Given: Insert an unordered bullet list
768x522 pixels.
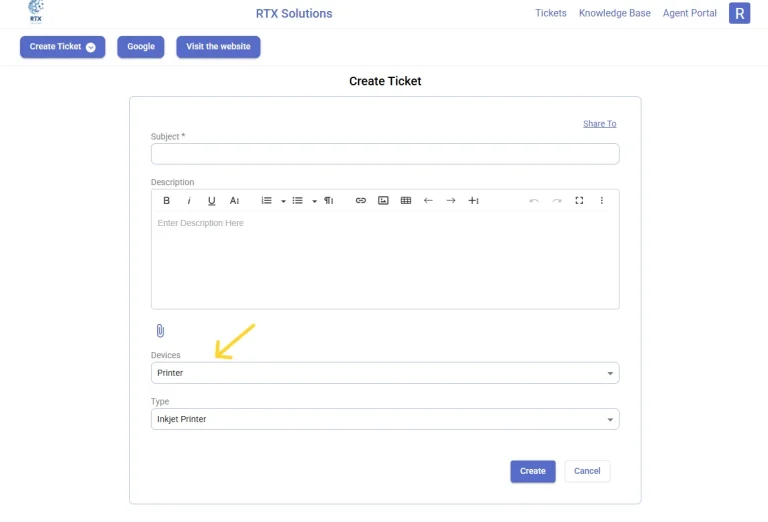Looking at the screenshot, I should (x=298, y=200).
